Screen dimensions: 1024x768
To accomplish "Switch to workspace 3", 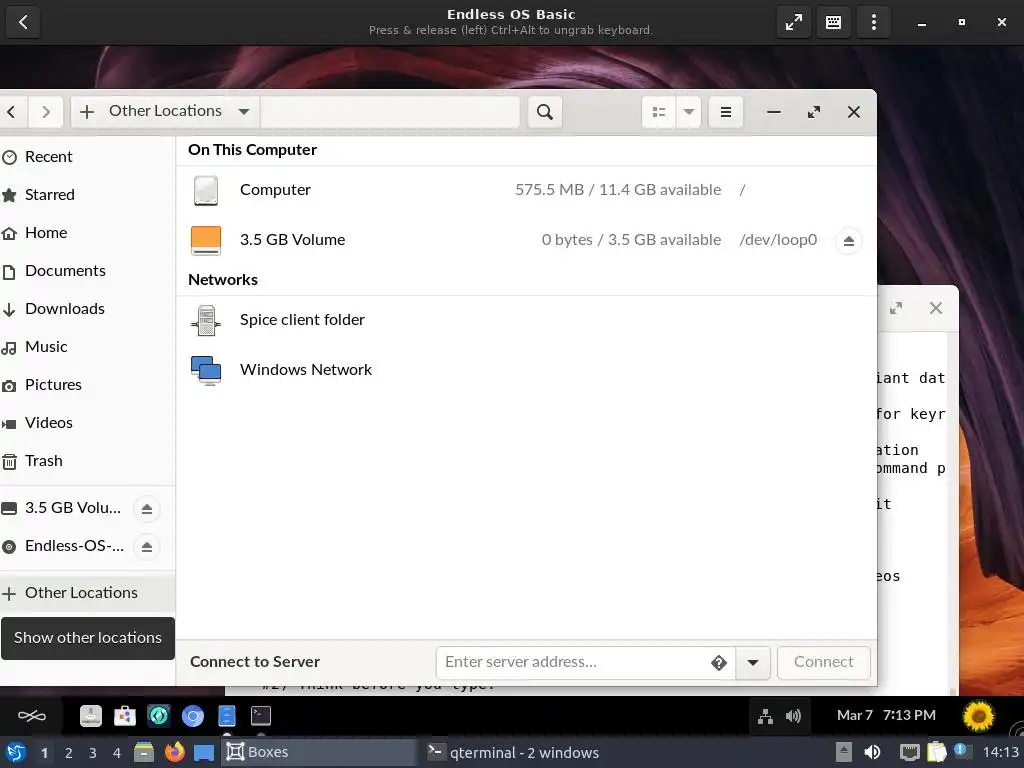I will 93,753.
